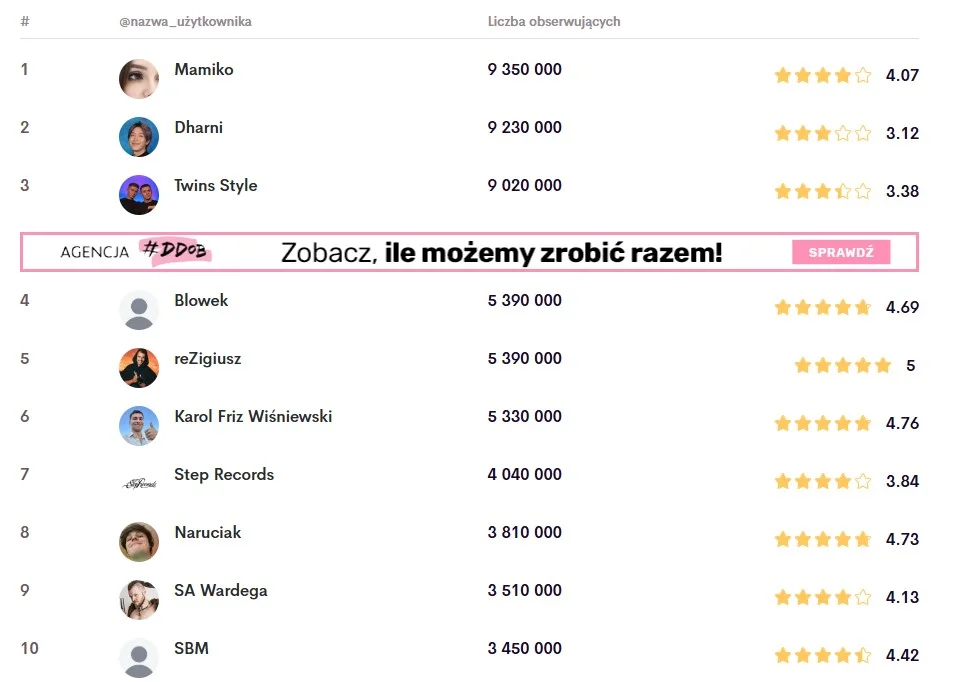Click Karol Friz Wiśniewski's avatar
The image size is (961, 682).
pos(139,426)
